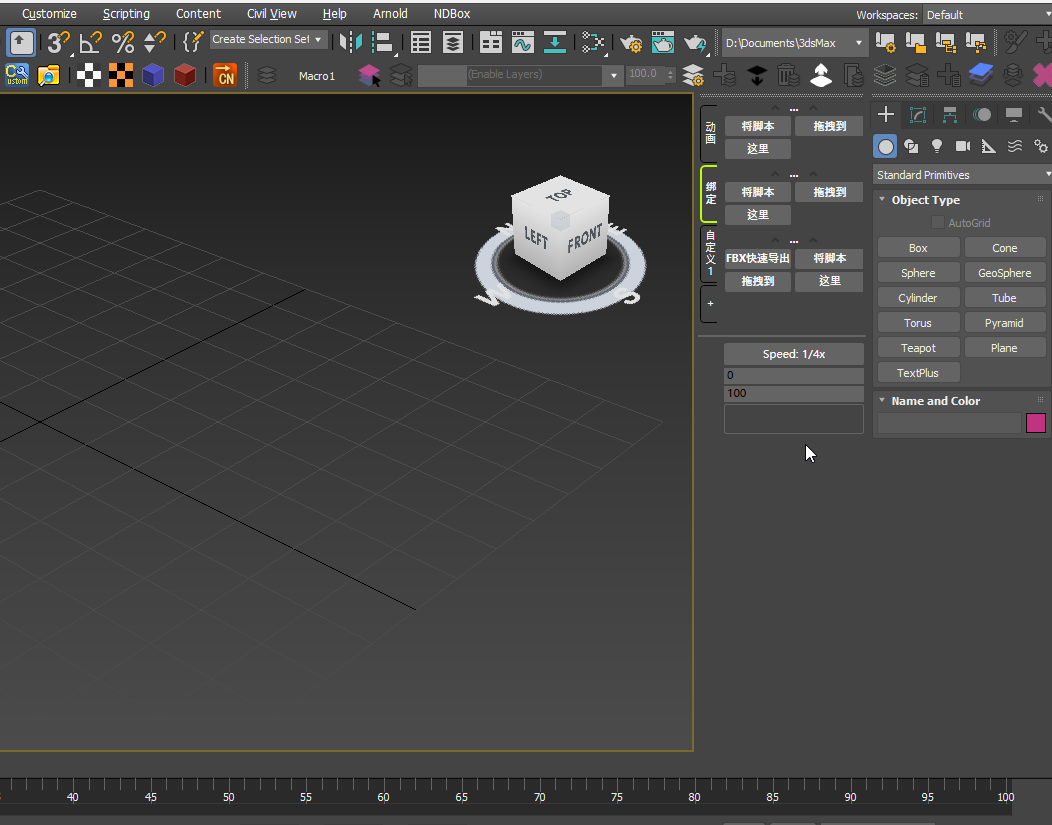Collapse the Object Type rollout
The image size is (1052, 825).
(x=882, y=200)
